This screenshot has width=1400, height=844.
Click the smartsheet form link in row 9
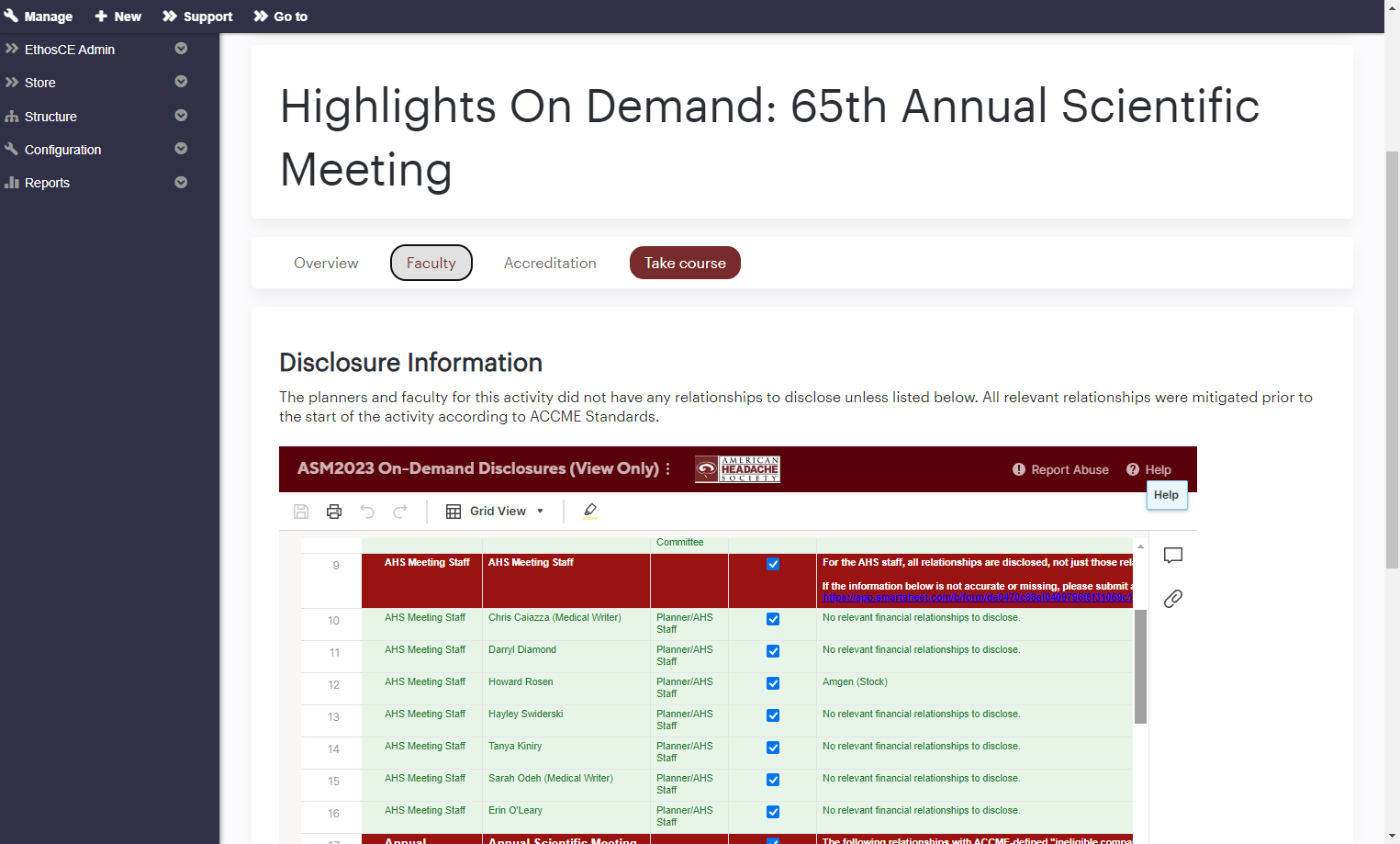coord(977,598)
